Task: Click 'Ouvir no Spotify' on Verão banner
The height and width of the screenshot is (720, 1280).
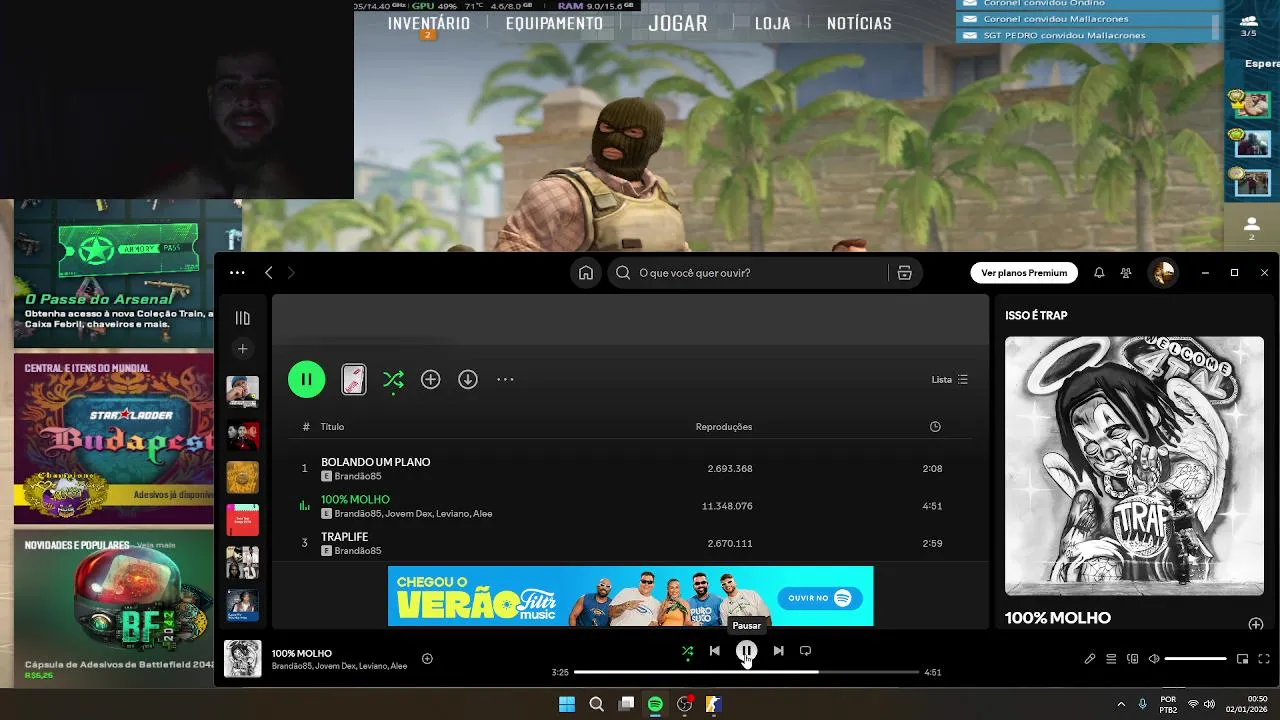Action: pos(820,598)
